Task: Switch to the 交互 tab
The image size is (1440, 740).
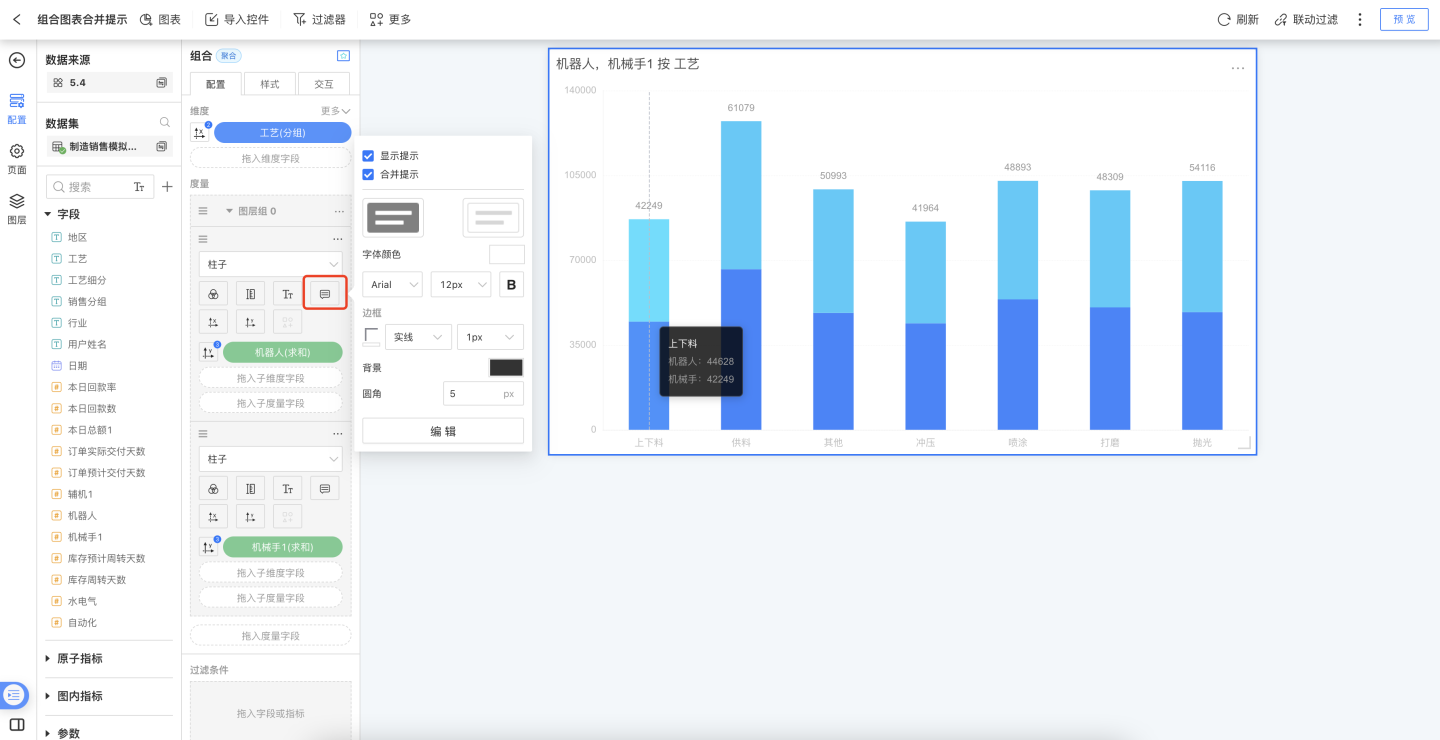Action: tap(324, 84)
